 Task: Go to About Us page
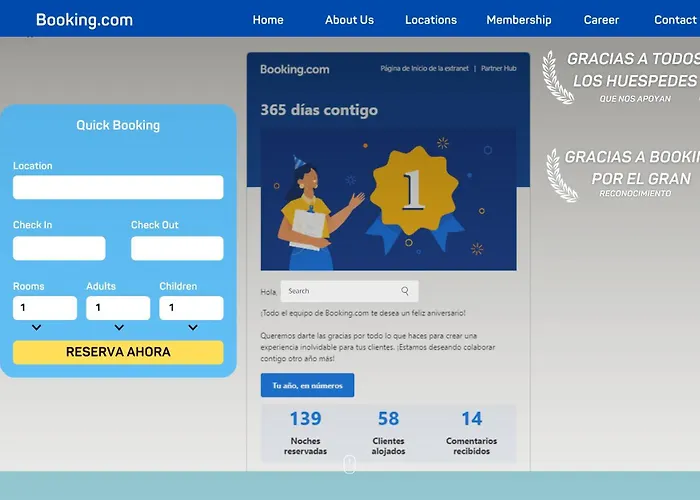tap(349, 20)
